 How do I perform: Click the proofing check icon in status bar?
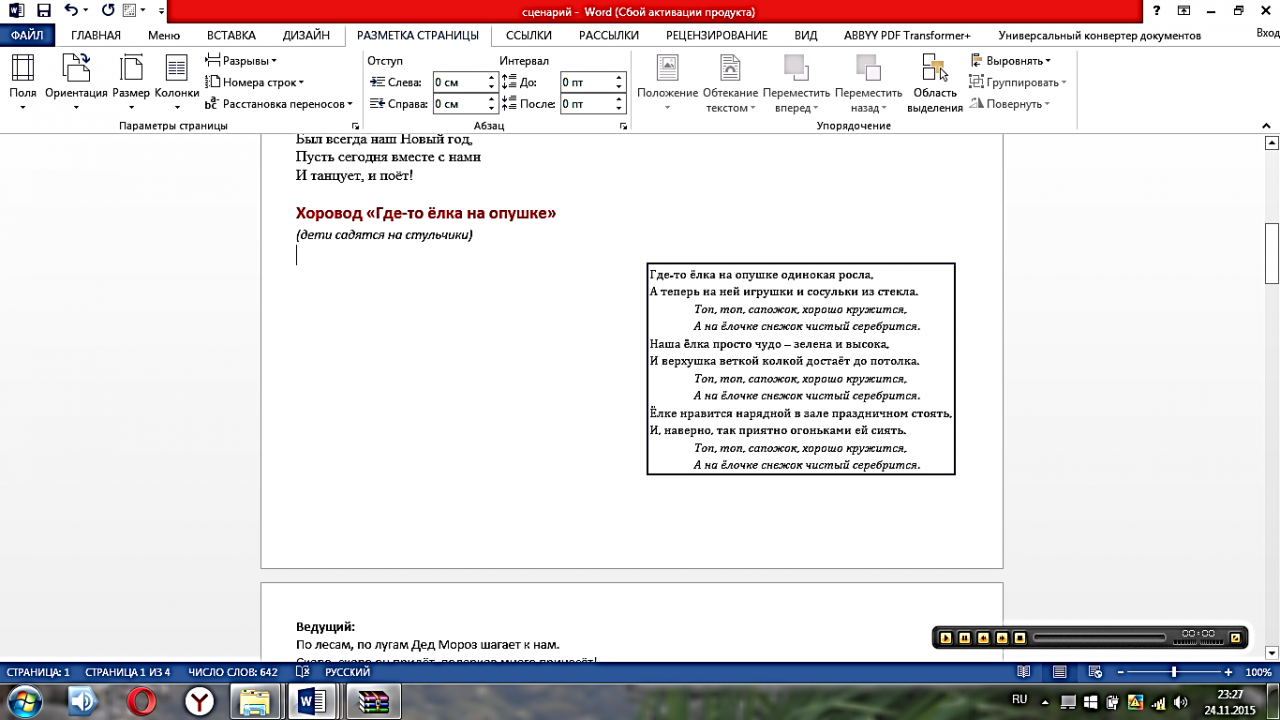point(303,672)
